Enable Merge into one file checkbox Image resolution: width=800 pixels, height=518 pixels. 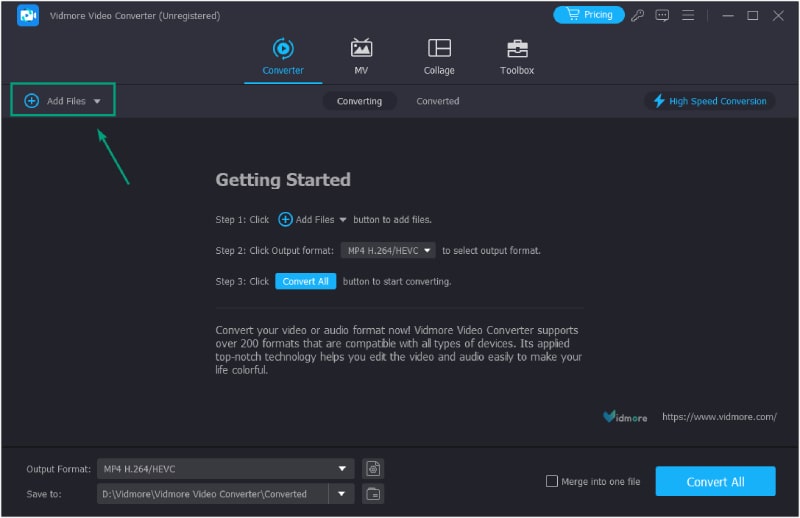552,481
